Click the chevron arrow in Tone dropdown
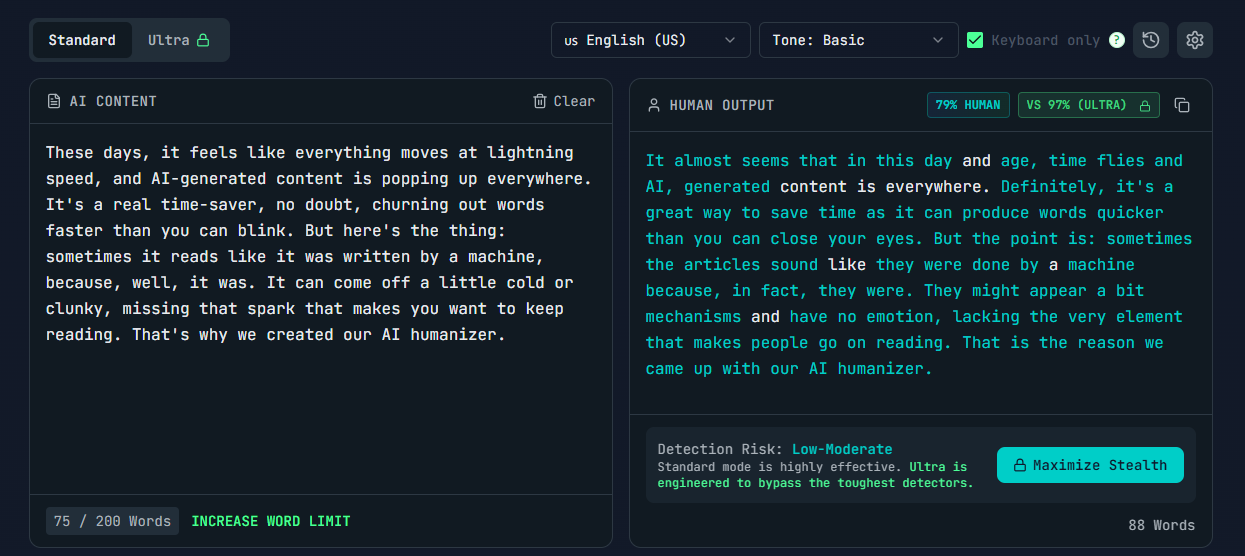Image resolution: width=1245 pixels, height=556 pixels. pyautogui.click(x=937, y=40)
